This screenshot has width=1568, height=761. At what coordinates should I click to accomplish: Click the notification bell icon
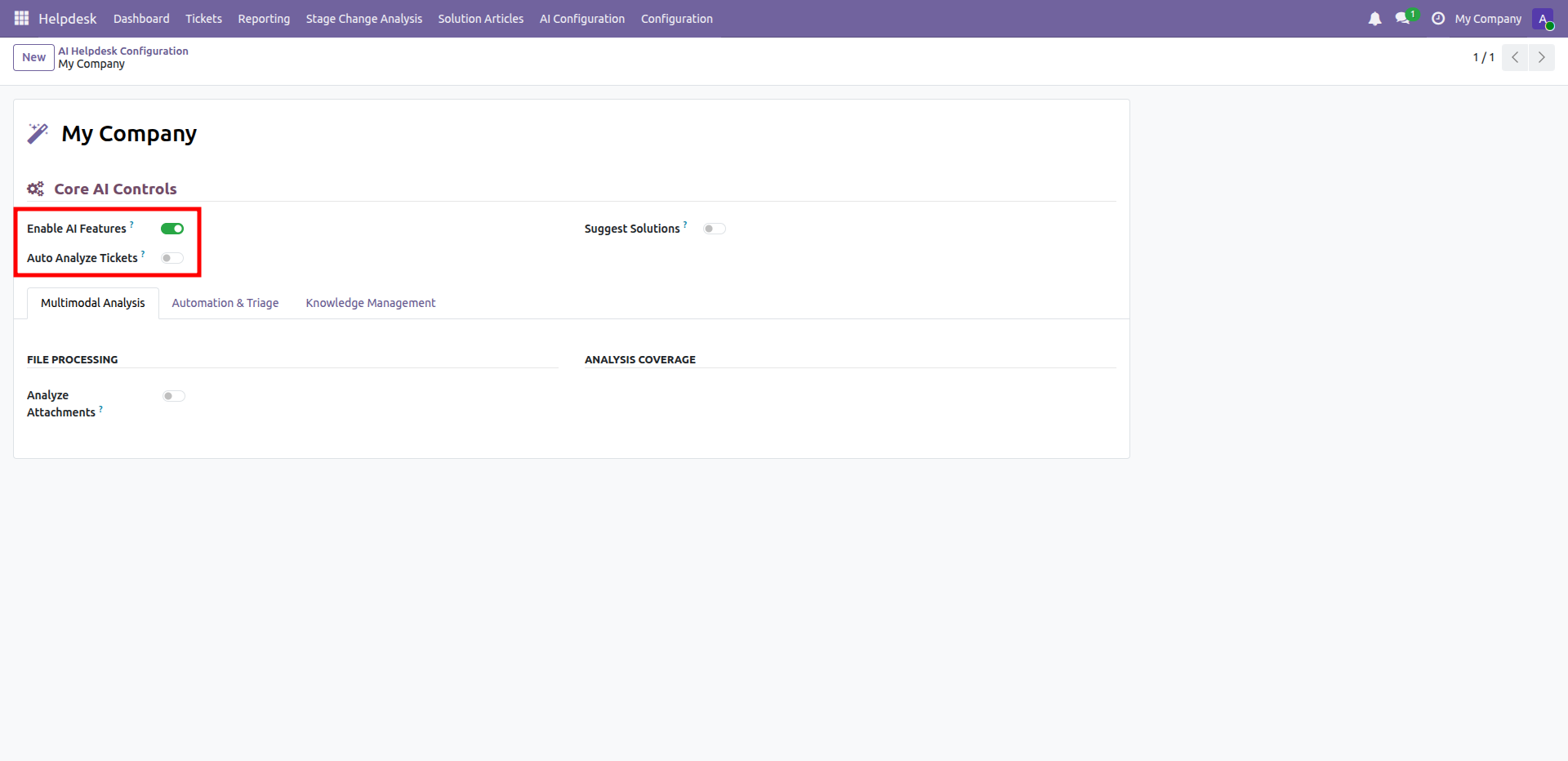click(x=1375, y=18)
